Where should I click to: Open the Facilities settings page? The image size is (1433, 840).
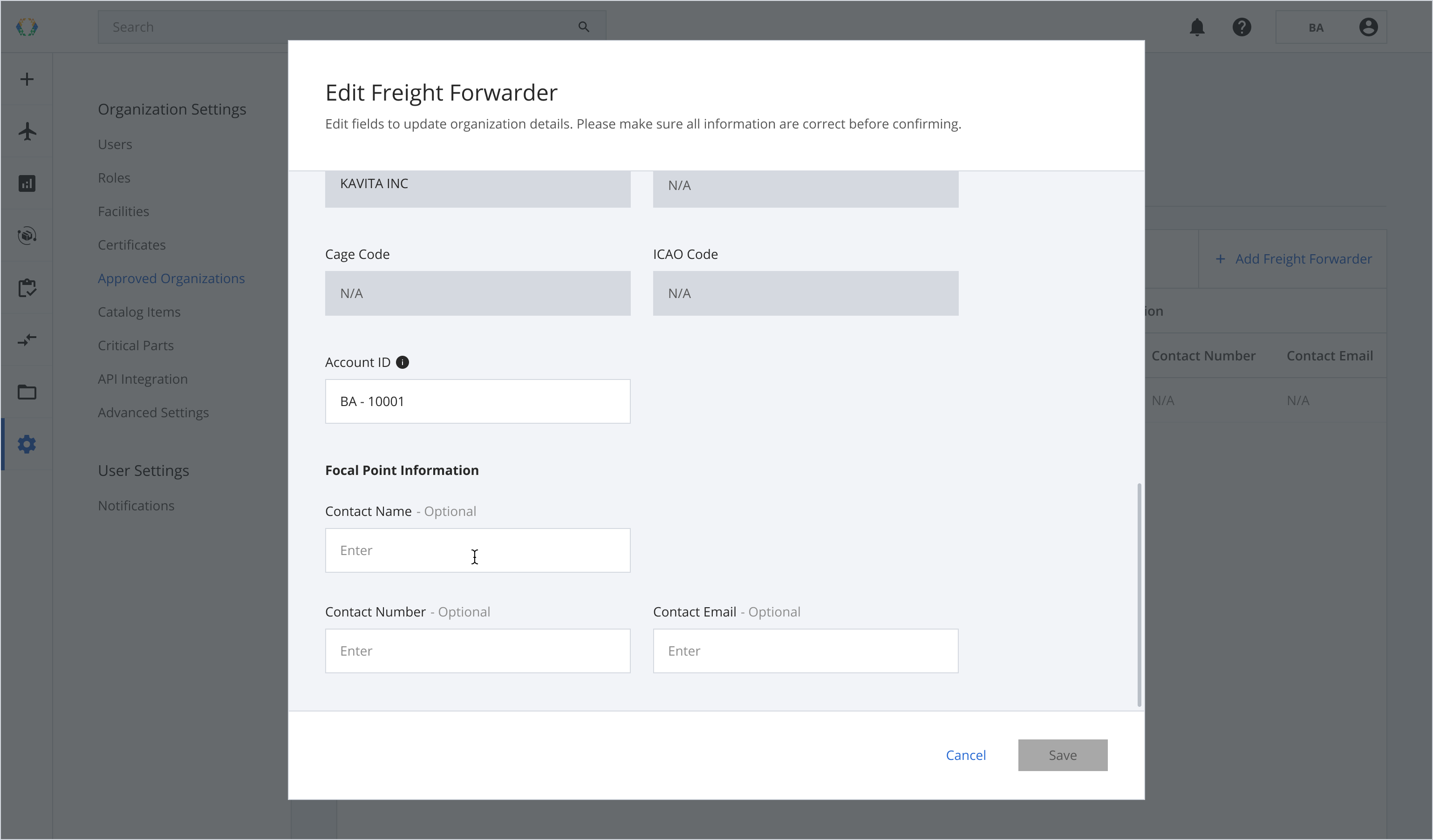123,211
